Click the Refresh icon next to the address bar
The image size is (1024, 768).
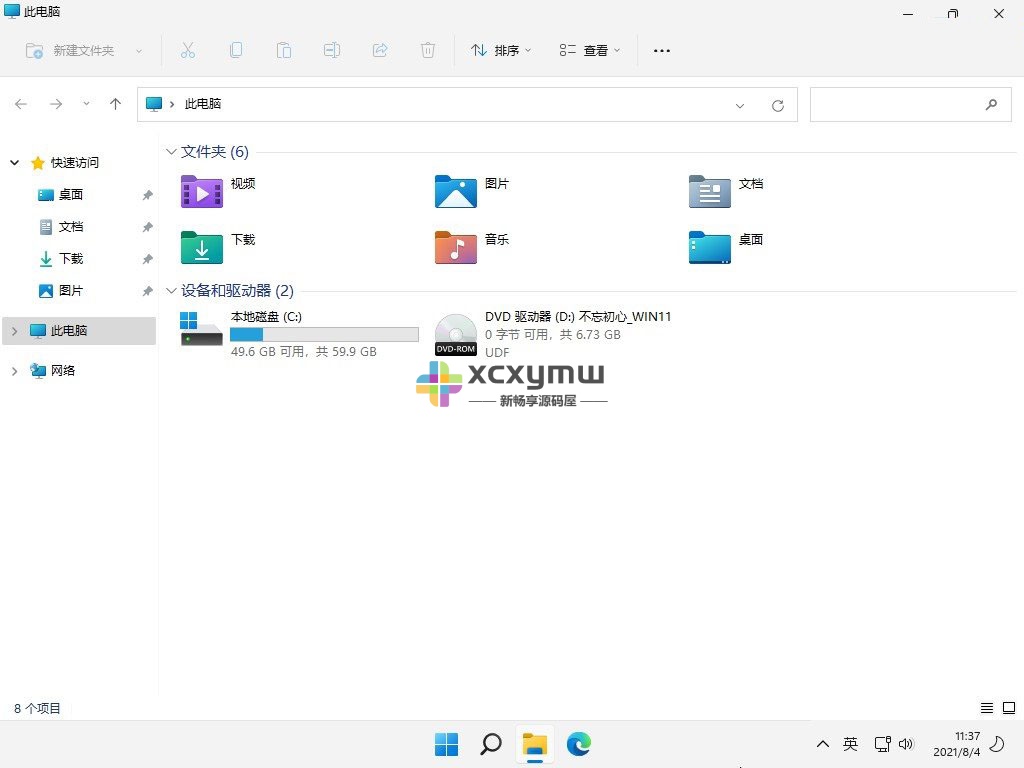click(778, 104)
